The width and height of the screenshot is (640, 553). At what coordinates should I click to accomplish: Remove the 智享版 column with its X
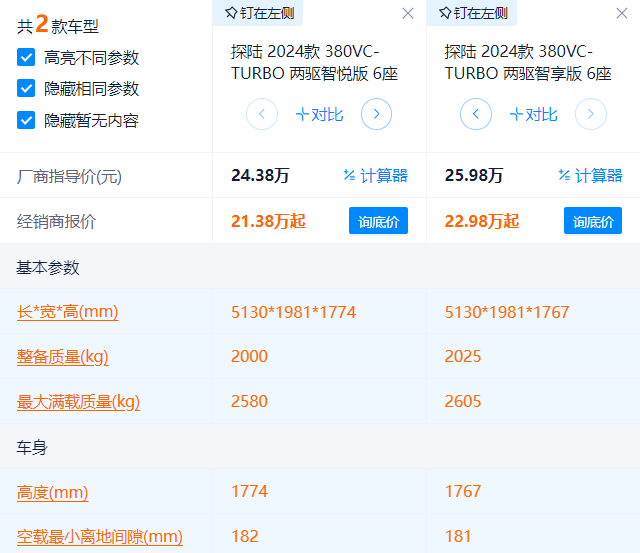click(622, 13)
